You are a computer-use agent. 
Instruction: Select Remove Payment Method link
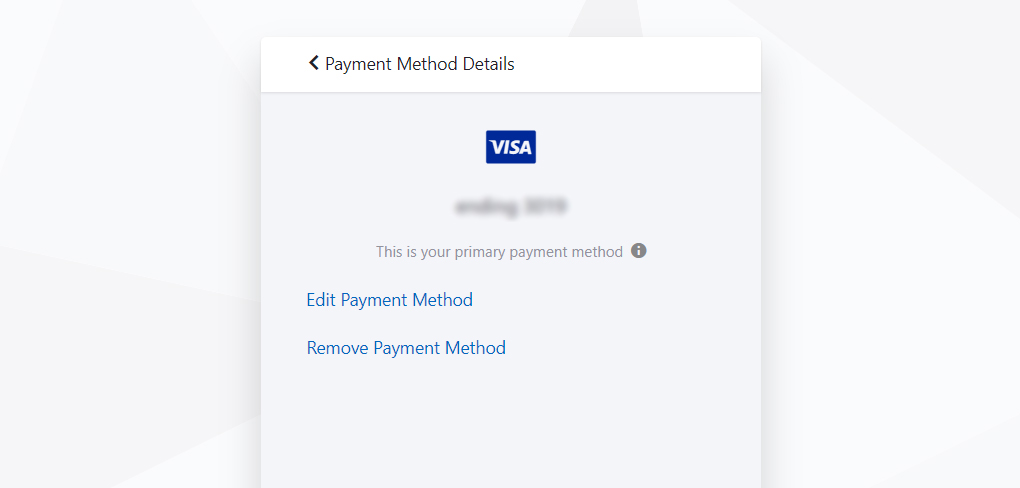click(406, 348)
